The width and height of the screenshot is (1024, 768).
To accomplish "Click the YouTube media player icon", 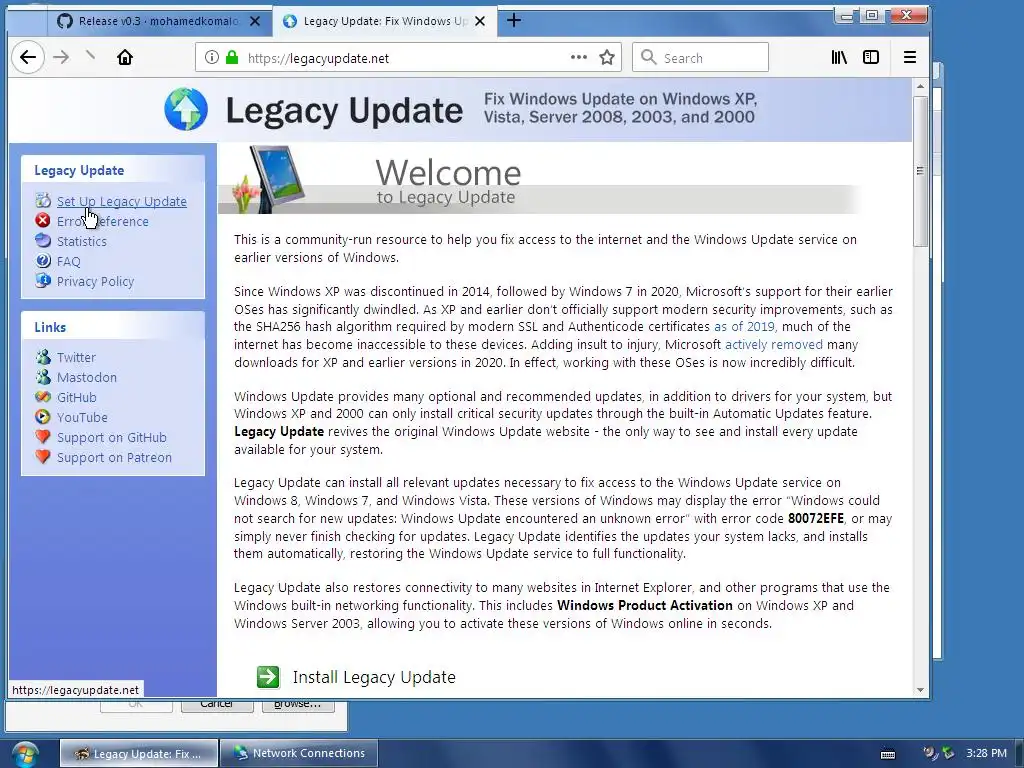I will tap(43, 417).
